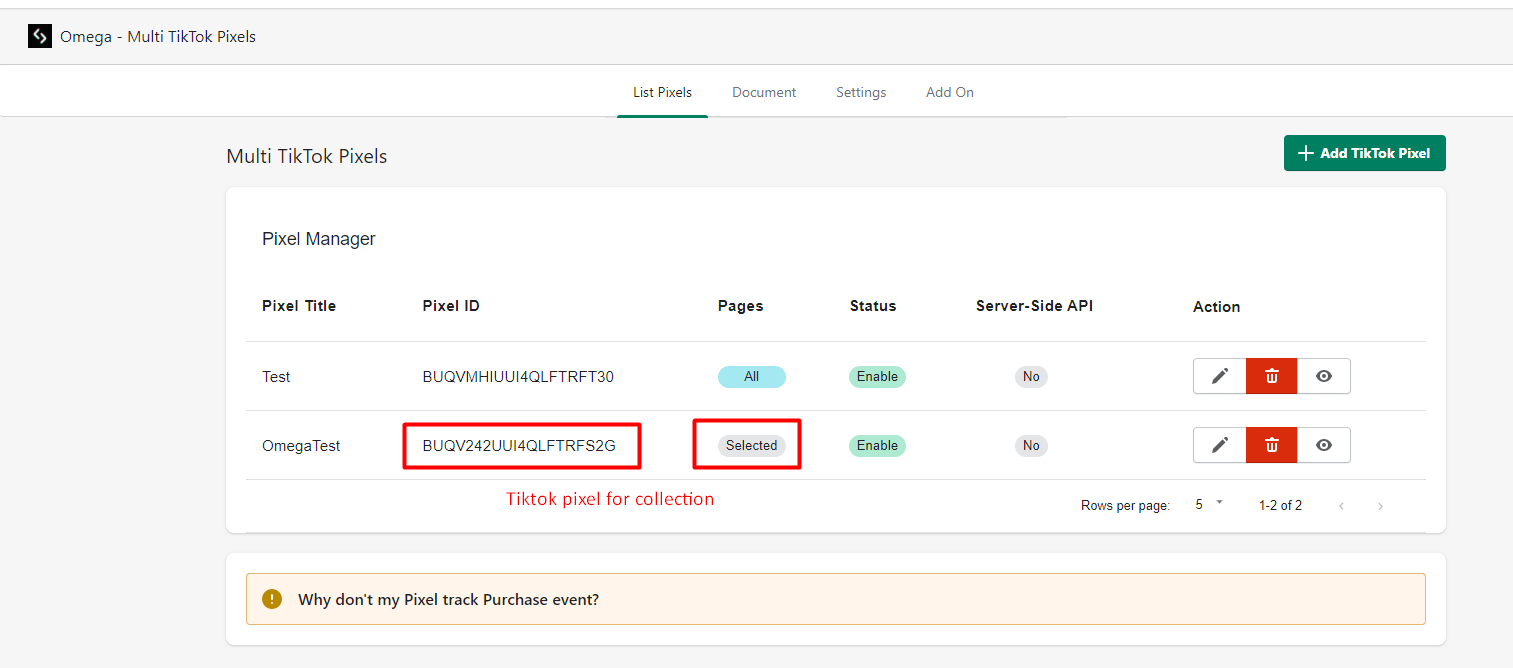Viewport: 1513px width, 668px height.
Task: Click the Pages column header
Action: pos(741,306)
